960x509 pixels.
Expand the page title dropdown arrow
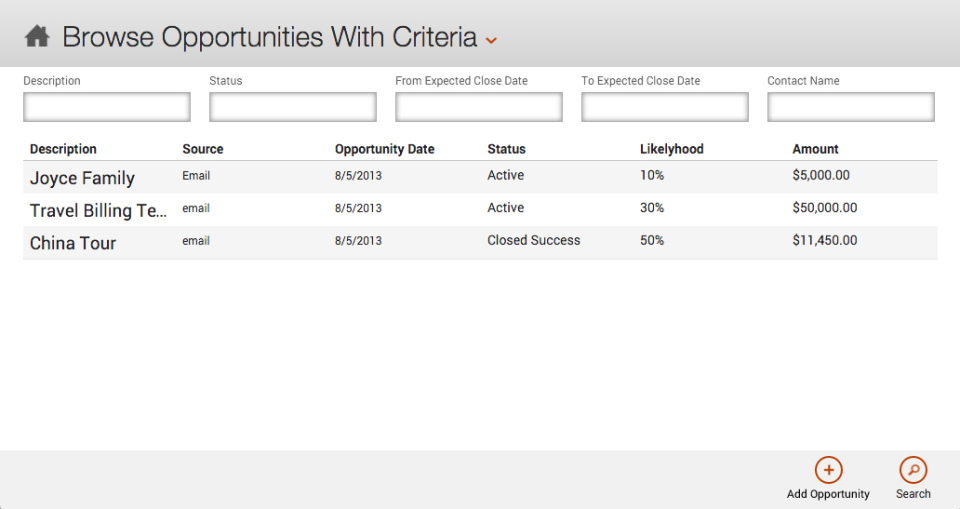(491, 40)
